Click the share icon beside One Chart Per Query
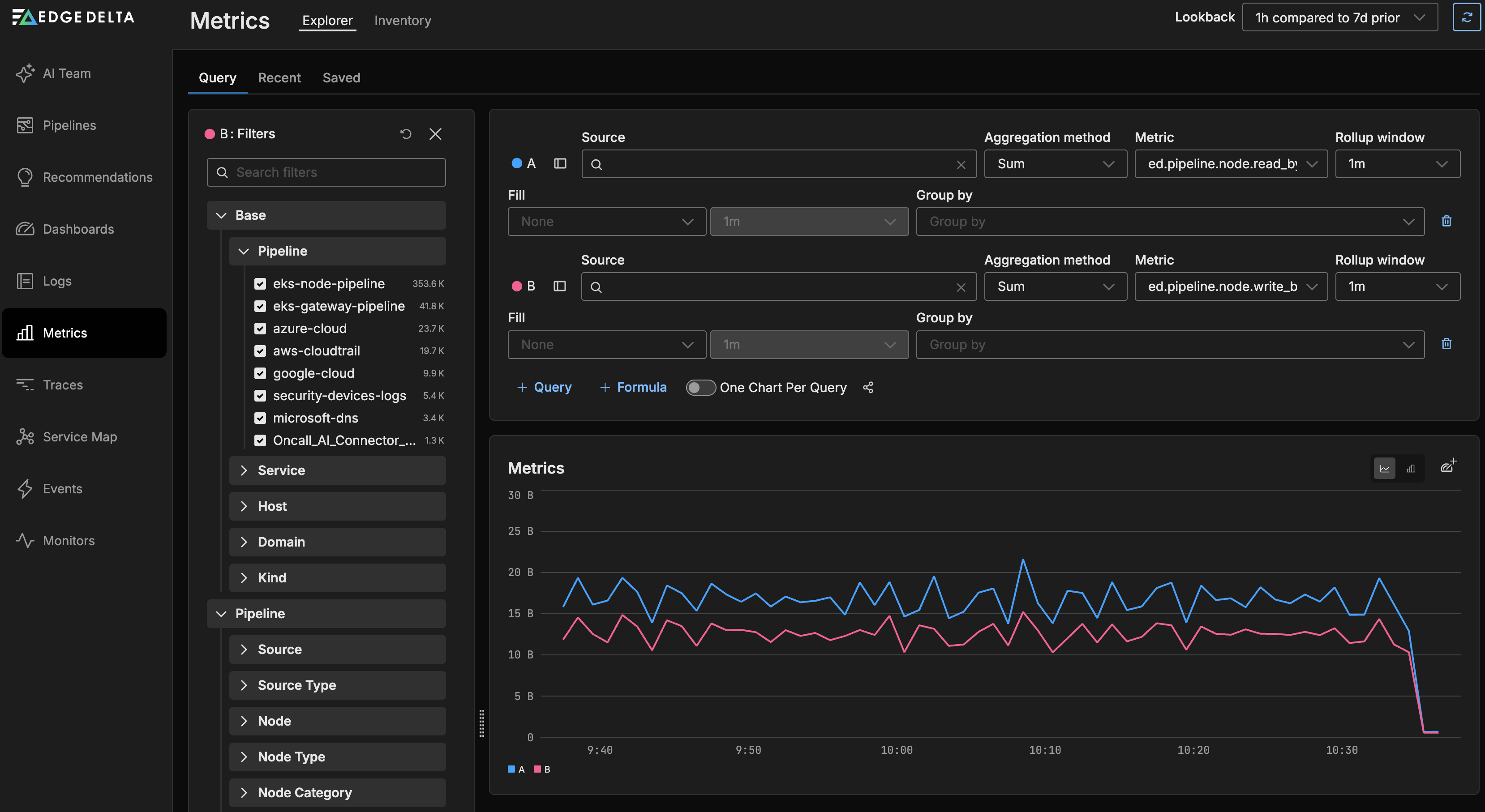 point(868,388)
